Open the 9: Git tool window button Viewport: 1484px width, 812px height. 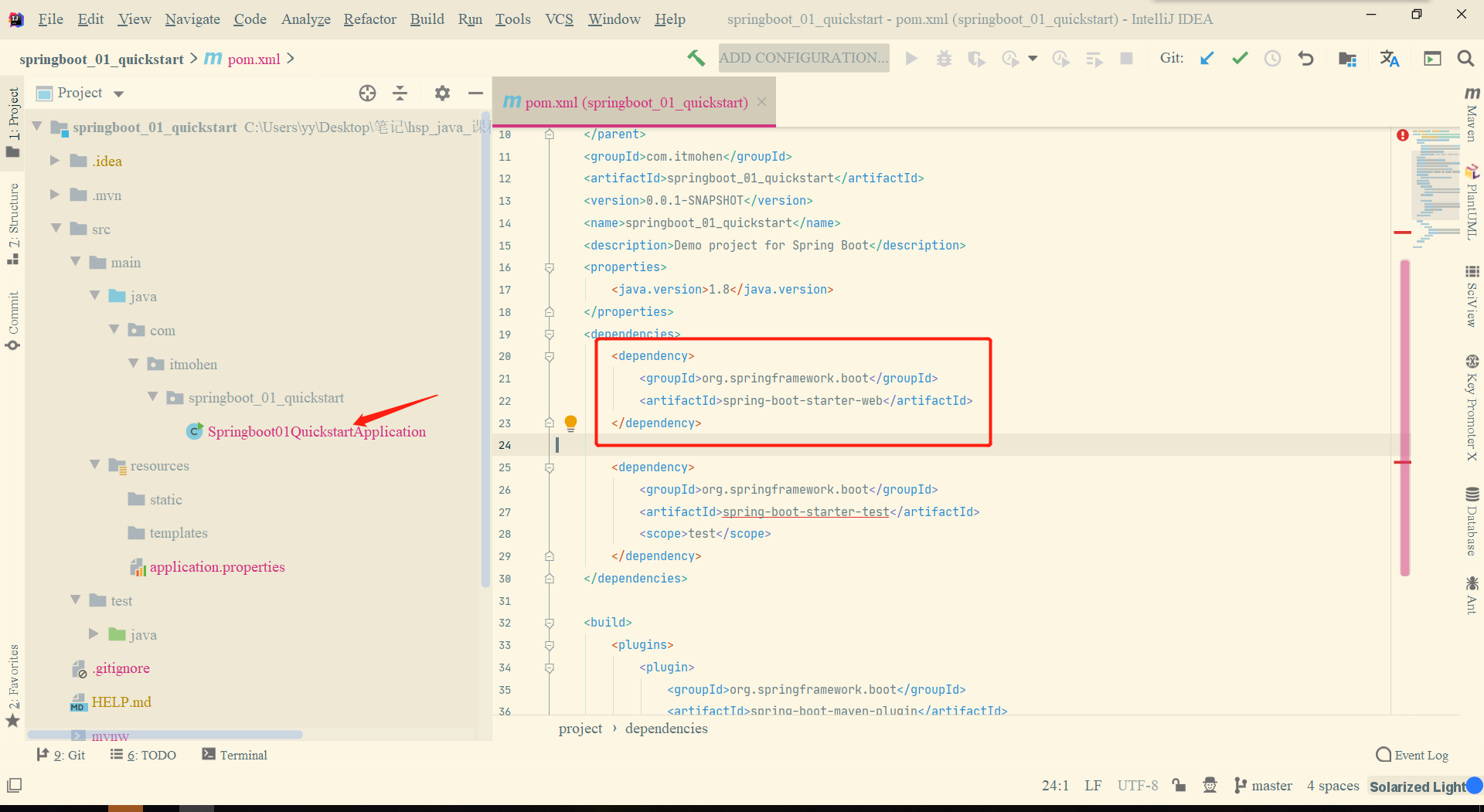[60, 755]
